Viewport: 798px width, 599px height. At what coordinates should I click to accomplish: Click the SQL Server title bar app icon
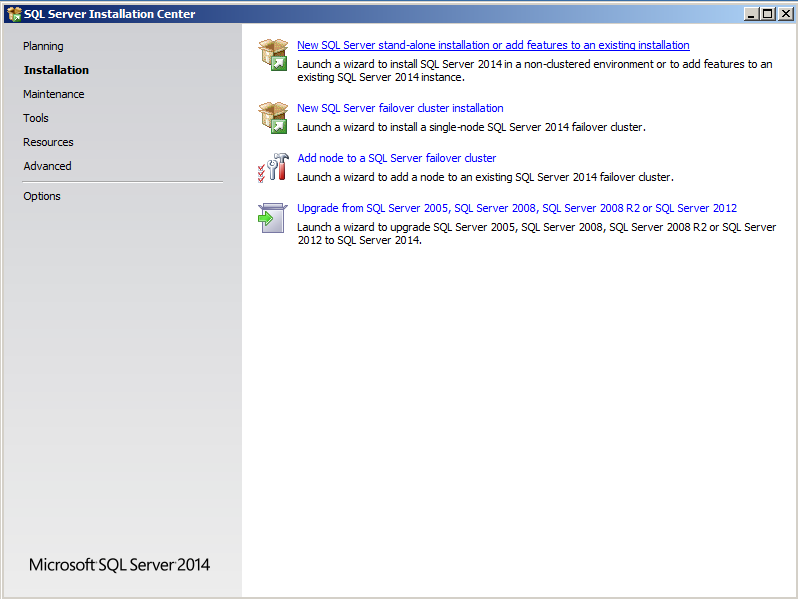point(14,14)
